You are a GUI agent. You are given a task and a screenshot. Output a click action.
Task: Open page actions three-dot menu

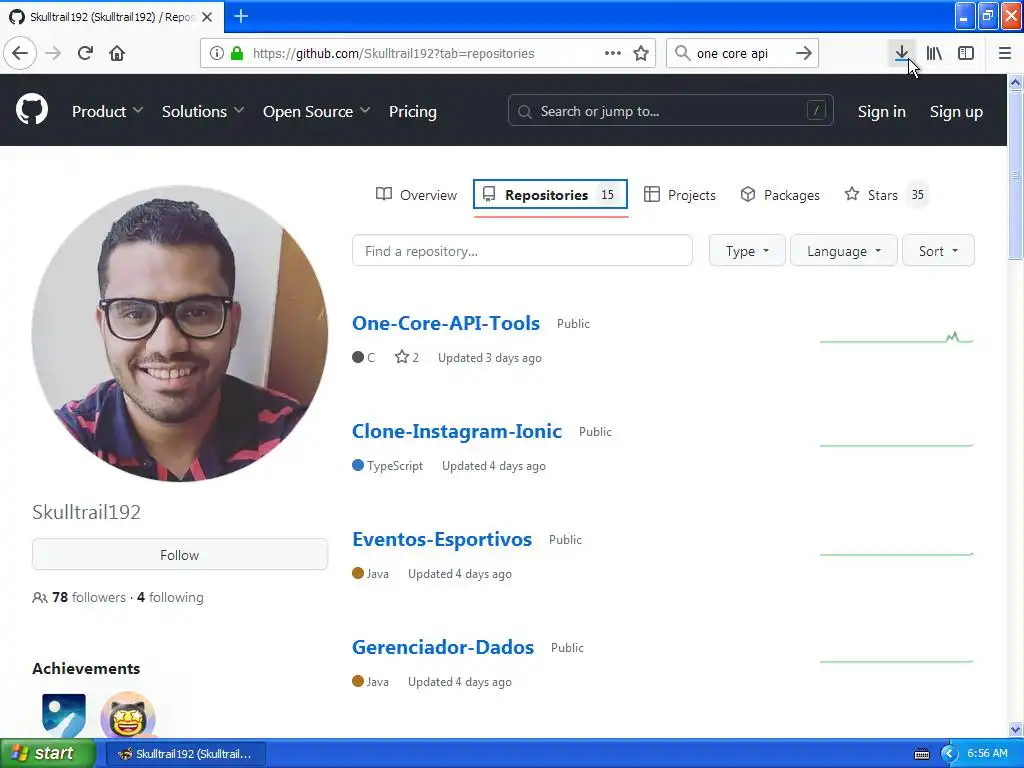point(613,53)
